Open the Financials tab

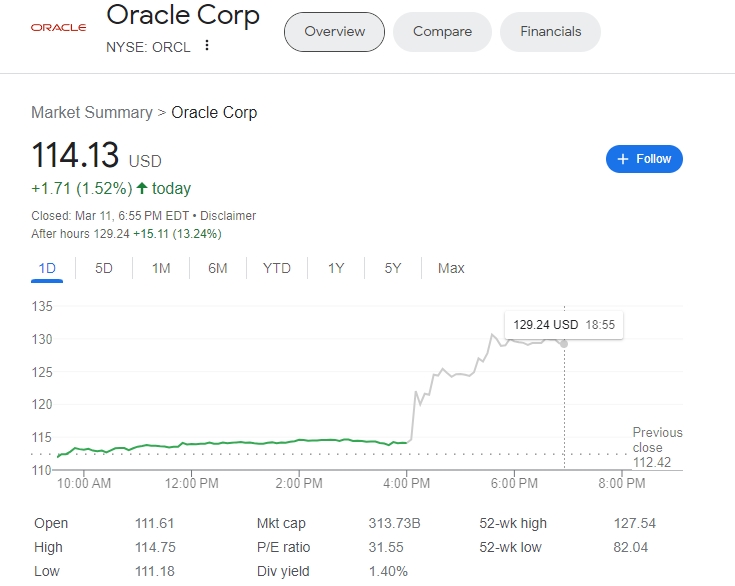(550, 32)
